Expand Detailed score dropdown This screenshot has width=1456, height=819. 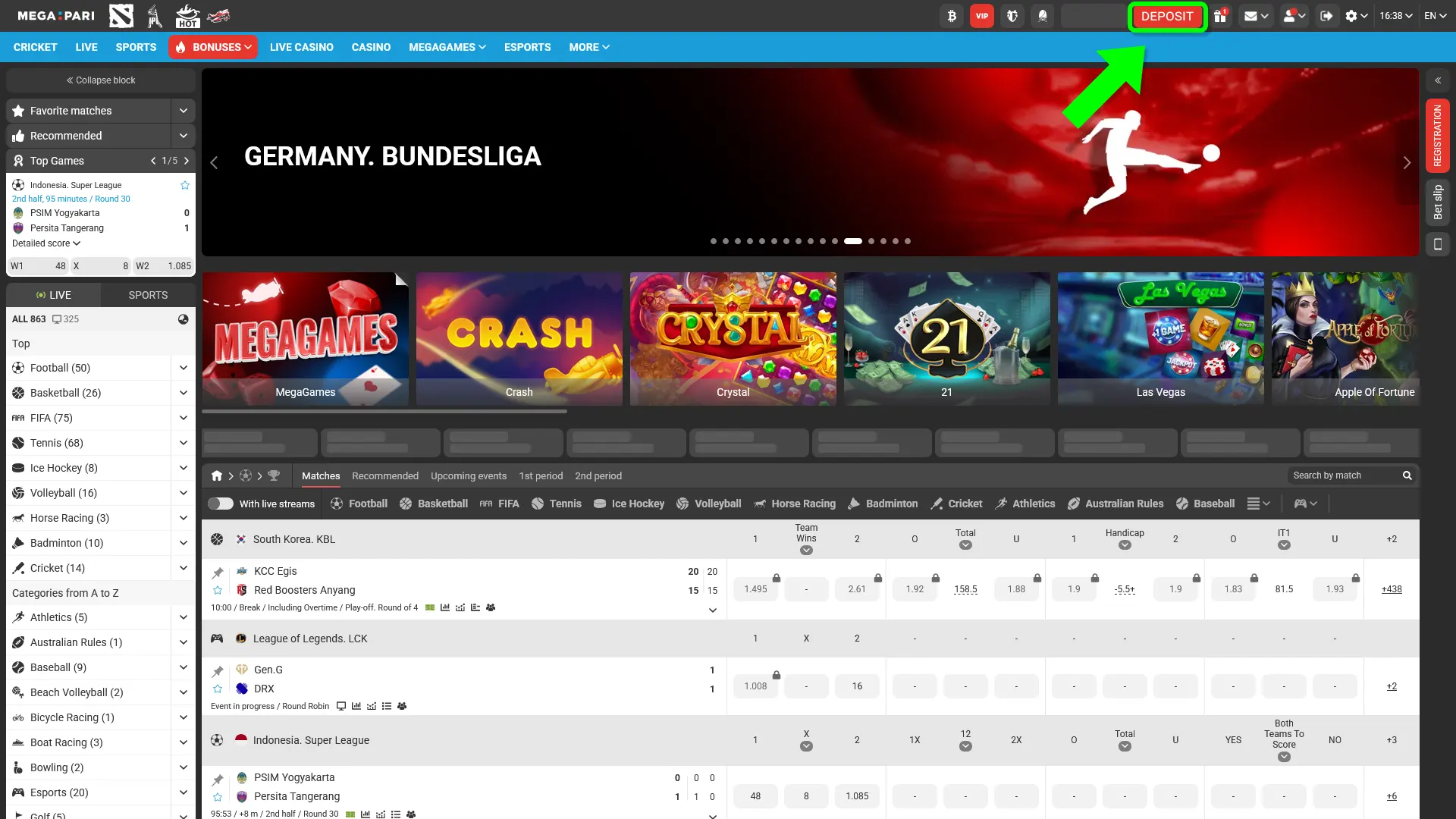46,243
